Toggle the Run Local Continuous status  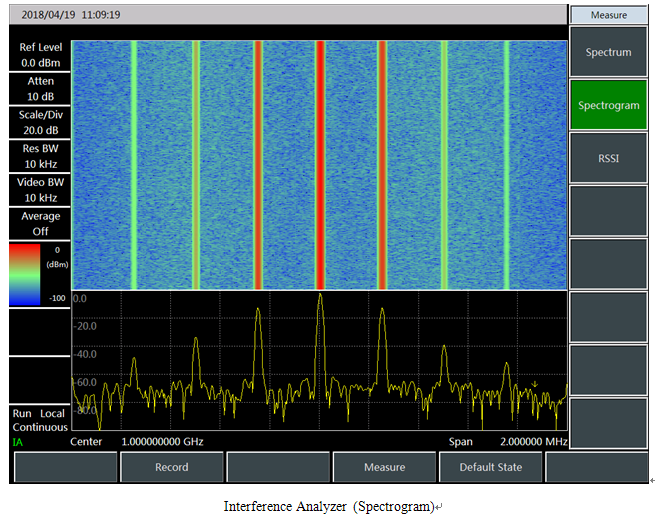tap(40, 420)
